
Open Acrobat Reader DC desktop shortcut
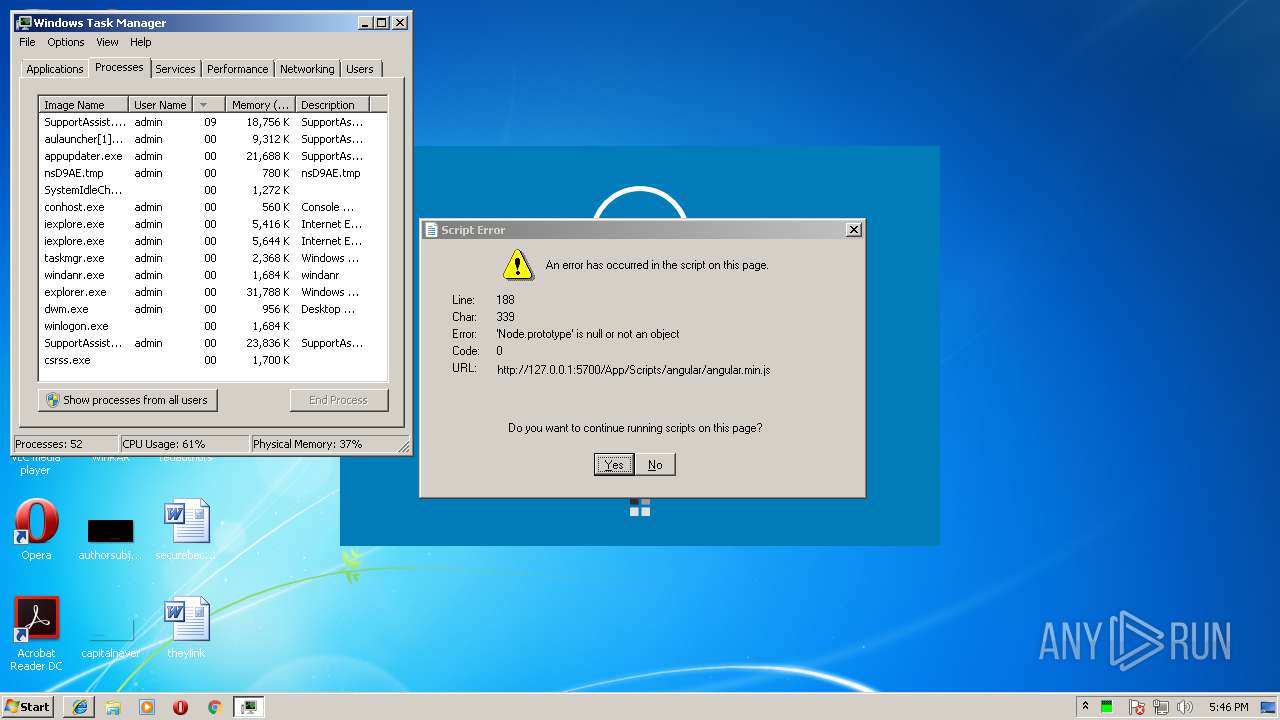tap(36, 634)
